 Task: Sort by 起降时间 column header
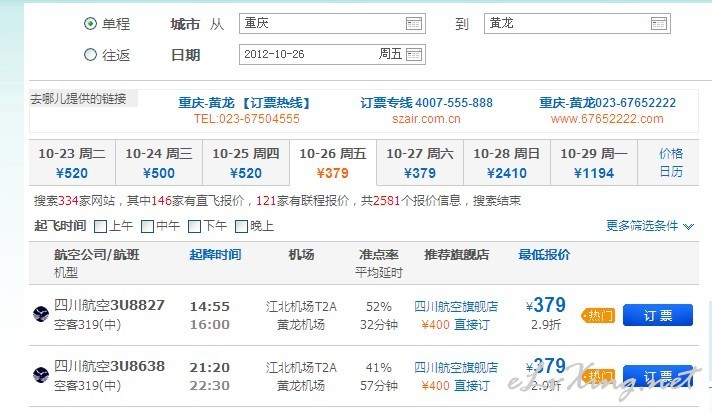tap(215, 255)
